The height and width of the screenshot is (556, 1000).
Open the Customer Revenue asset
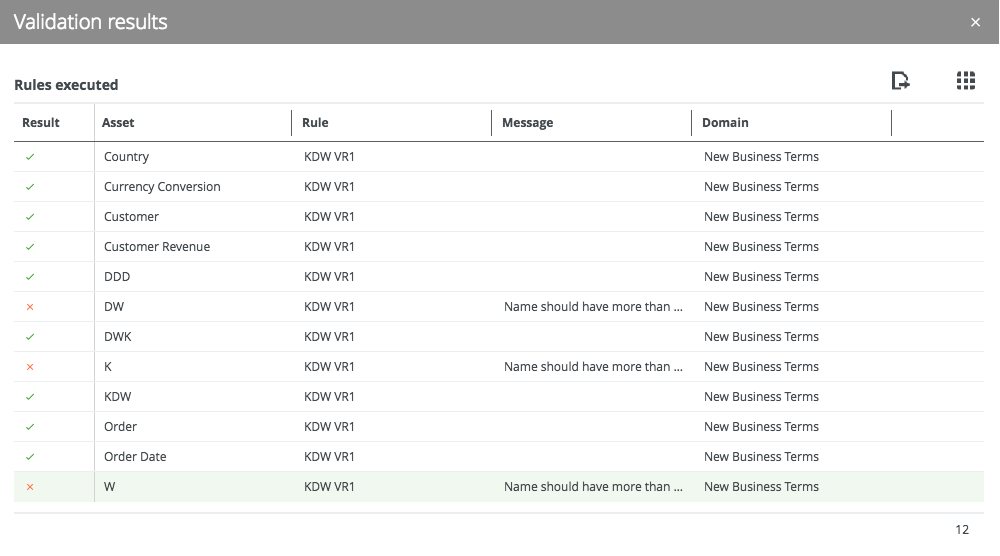(x=157, y=247)
